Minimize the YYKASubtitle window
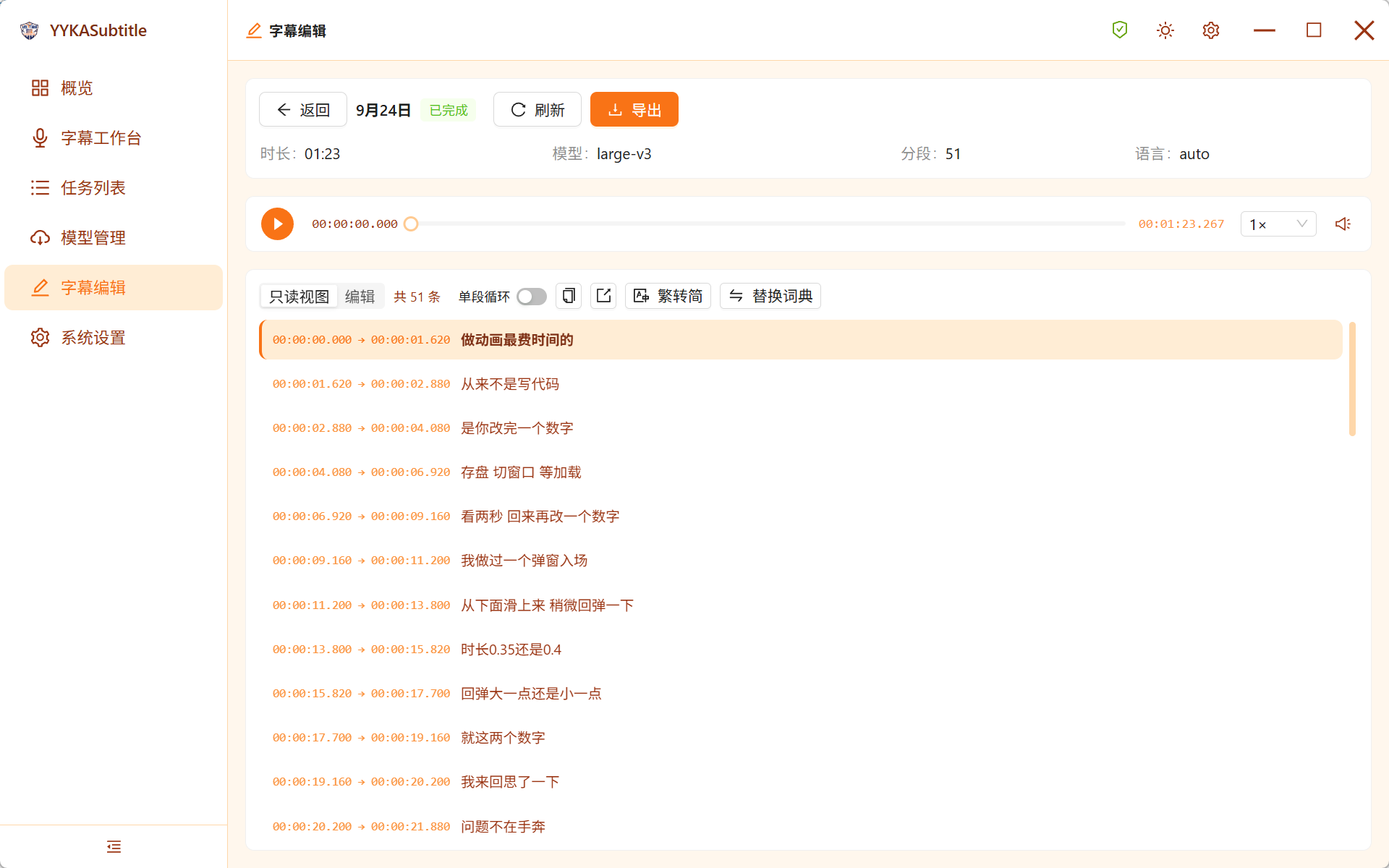This screenshot has width=1389, height=868. [1264, 30]
